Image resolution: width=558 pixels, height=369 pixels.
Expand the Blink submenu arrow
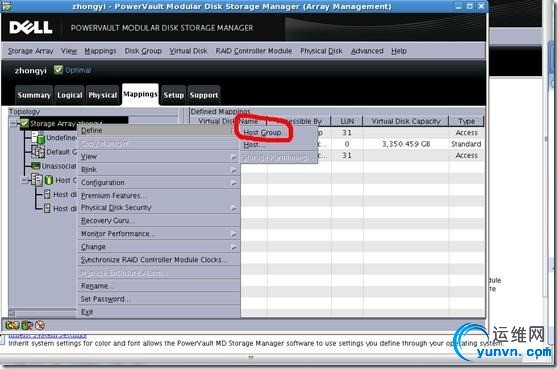click(233, 170)
